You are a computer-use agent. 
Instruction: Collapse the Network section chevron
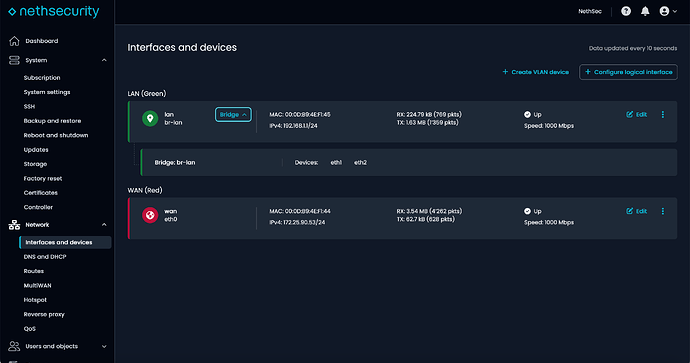(x=104, y=225)
